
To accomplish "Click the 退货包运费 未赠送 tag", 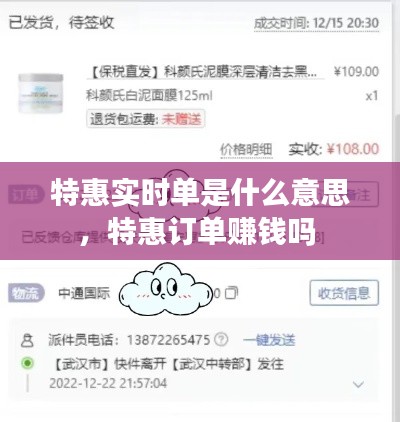I will coord(146,119).
